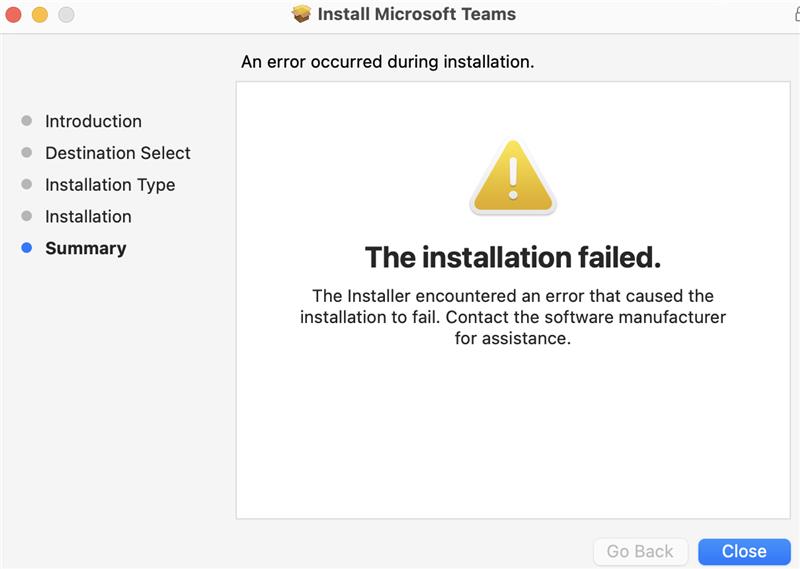Click the gray bullet beside Destination Select
Image resolution: width=800 pixels, height=569 pixels.
[27, 153]
